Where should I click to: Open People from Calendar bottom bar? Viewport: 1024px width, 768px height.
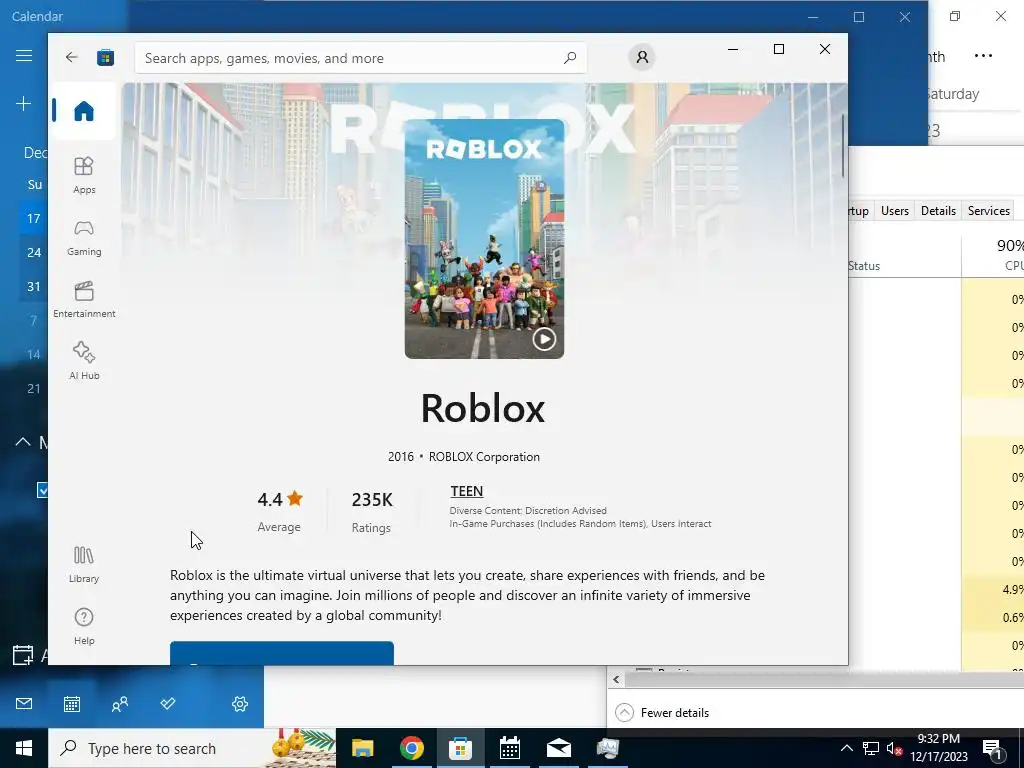pos(120,703)
